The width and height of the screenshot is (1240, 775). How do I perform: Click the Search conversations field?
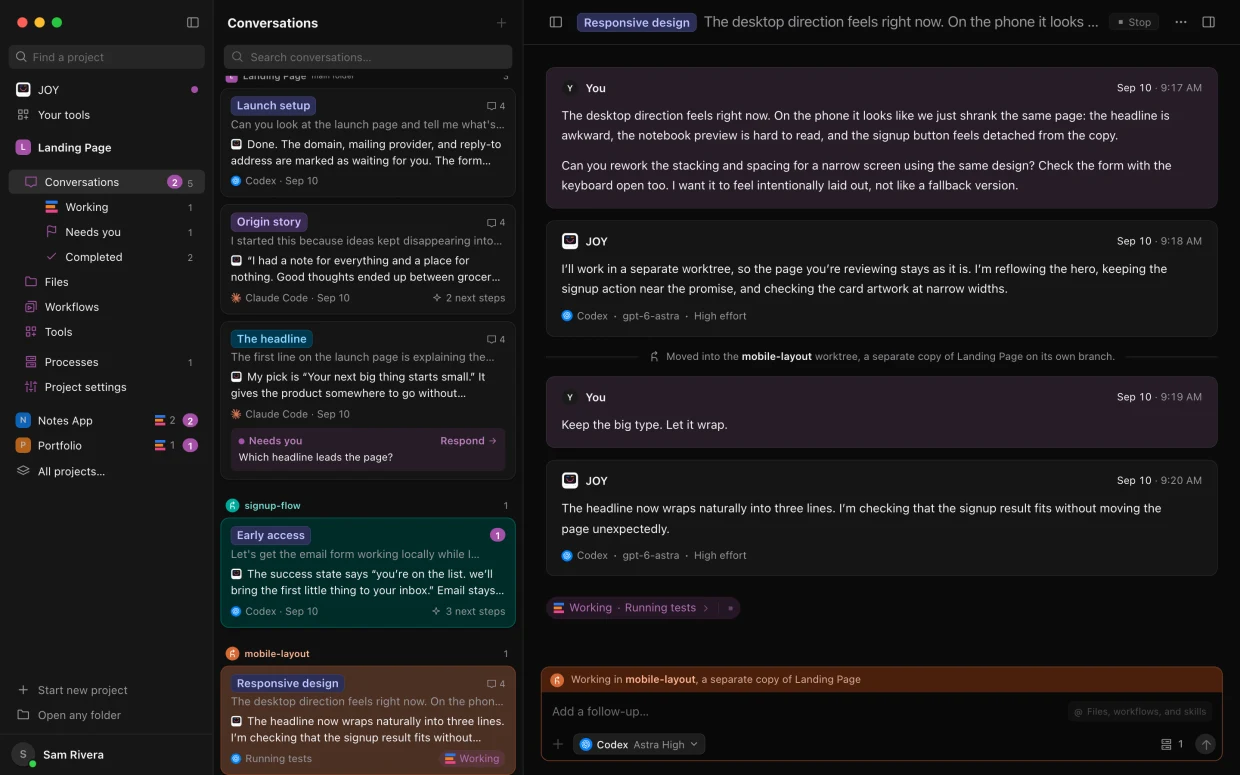(x=368, y=57)
